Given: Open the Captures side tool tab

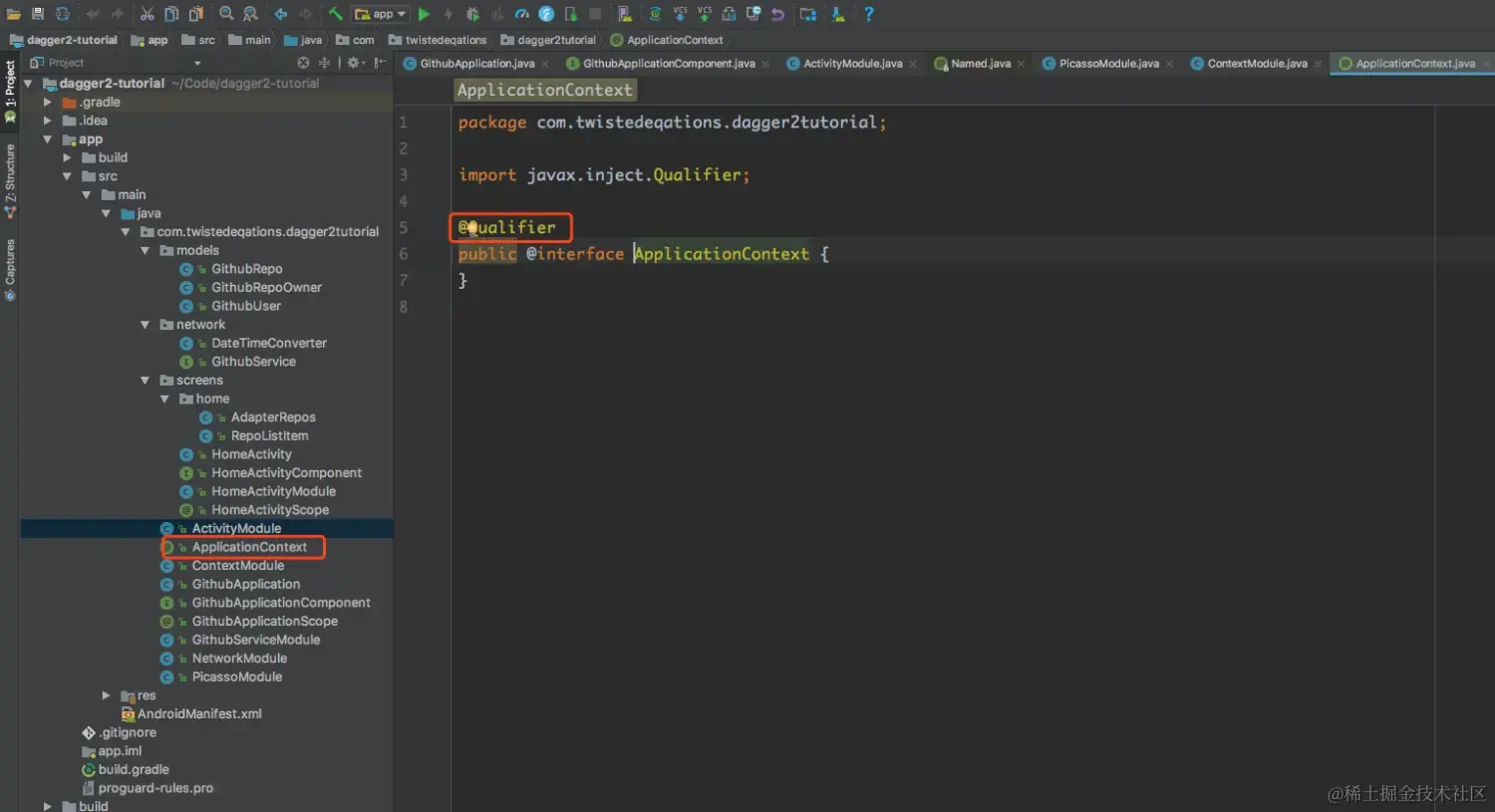Looking at the screenshot, I should click(x=10, y=269).
